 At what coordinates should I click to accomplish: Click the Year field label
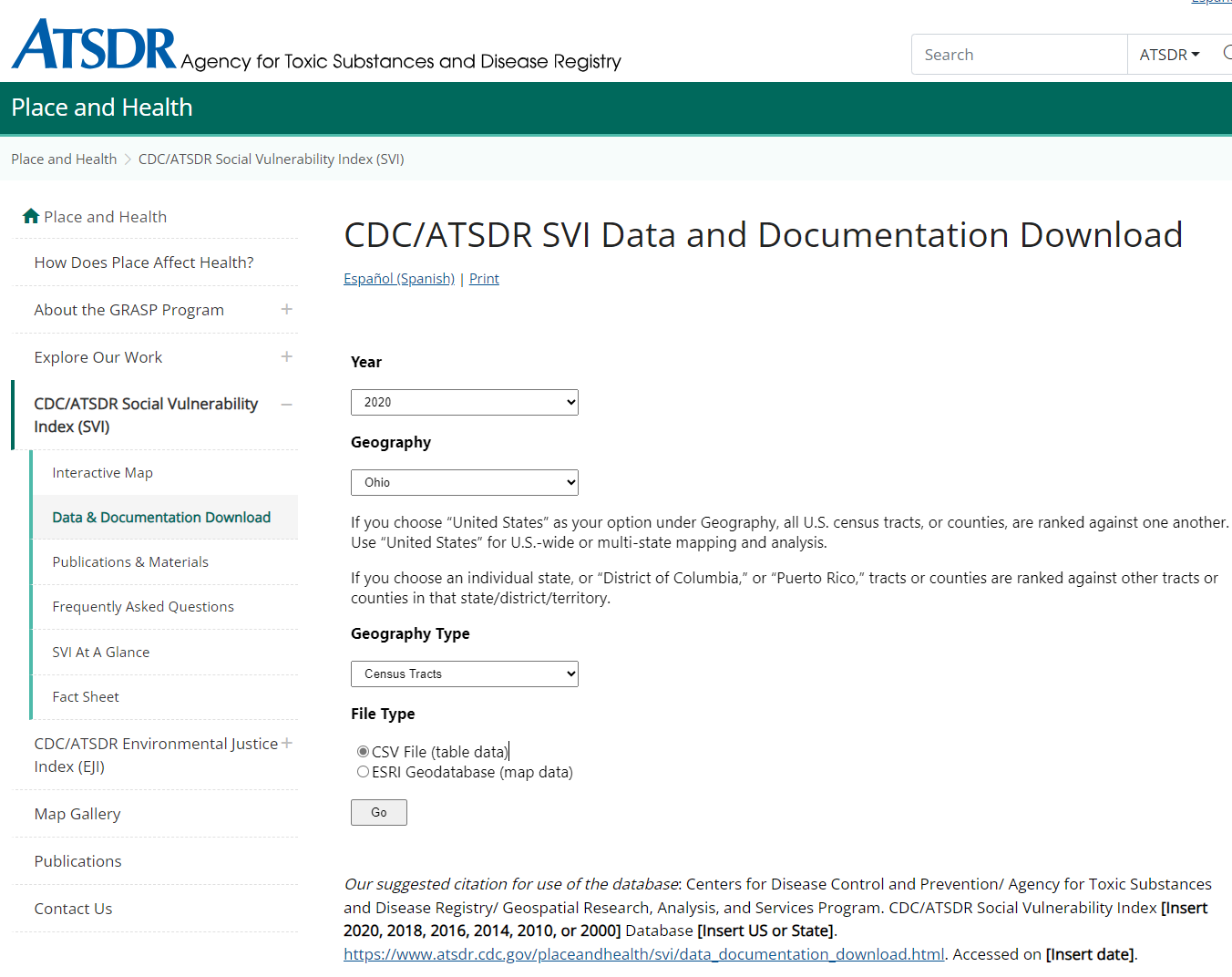[366, 362]
